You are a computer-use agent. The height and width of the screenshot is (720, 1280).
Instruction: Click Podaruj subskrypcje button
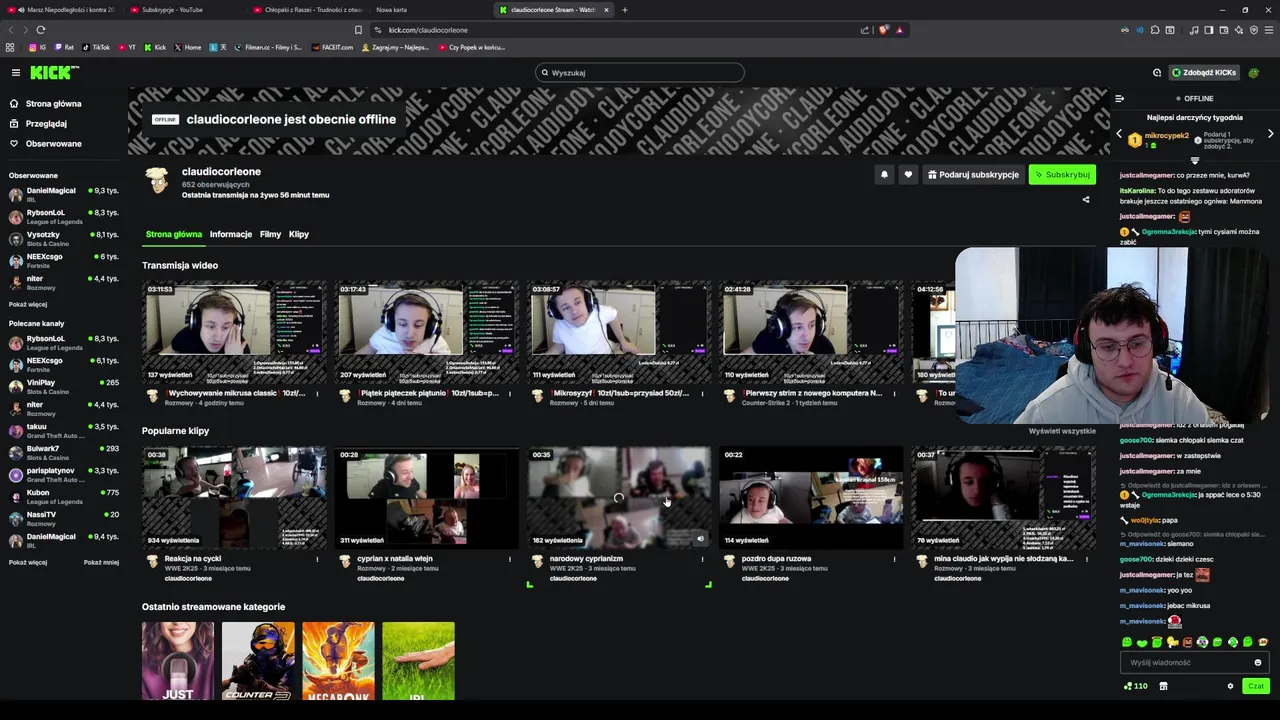coord(974,174)
